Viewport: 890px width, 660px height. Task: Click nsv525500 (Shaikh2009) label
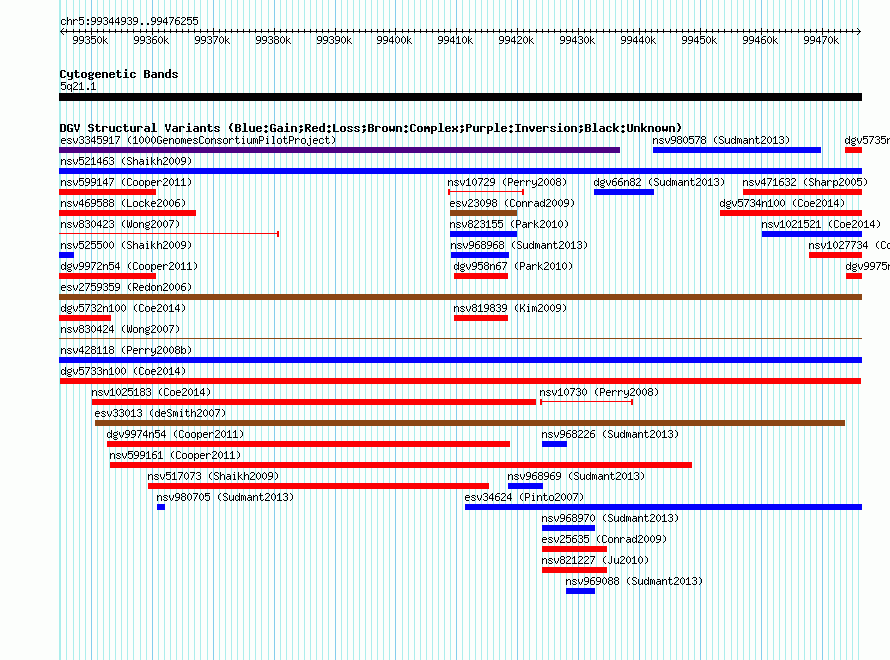(126, 245)
